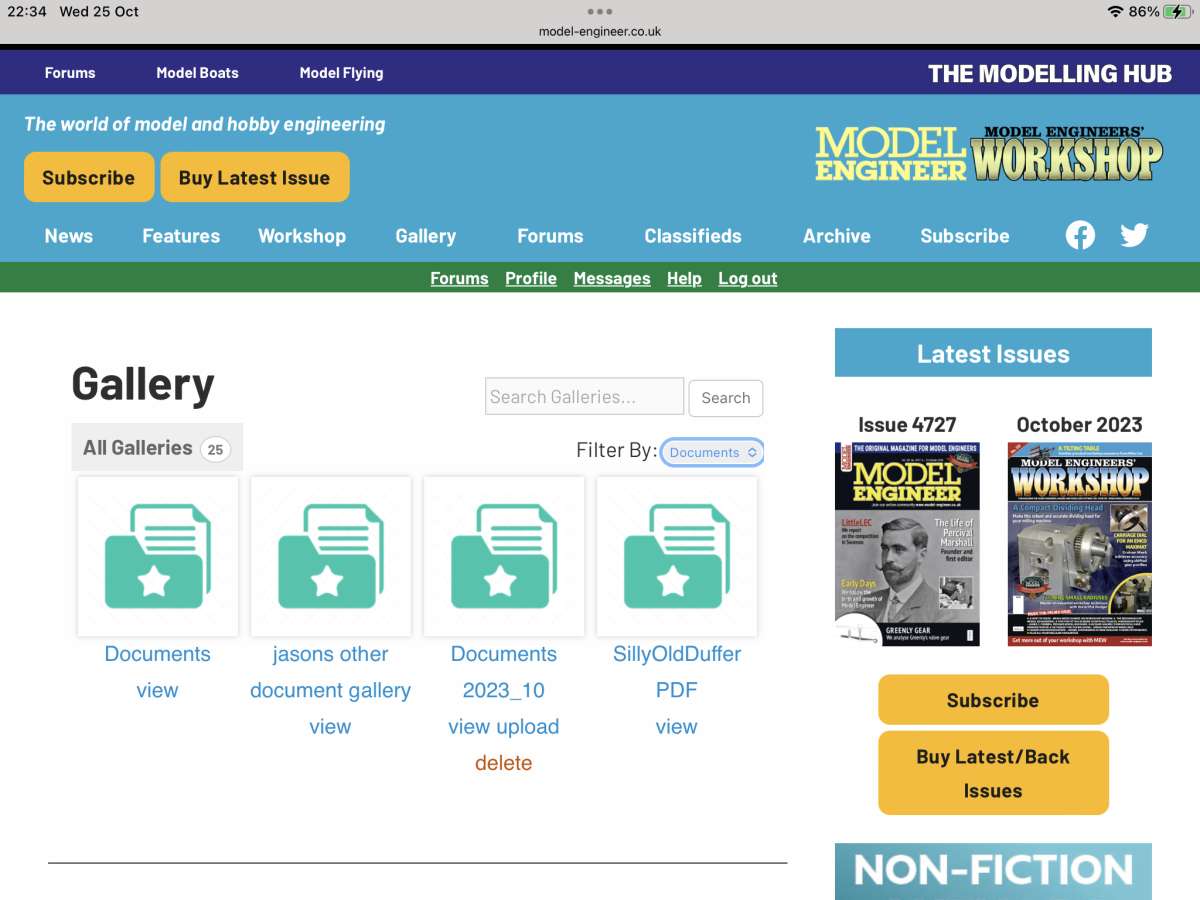Go to Model Flying site
Screen dimensions: 1200x900
coord(342,73)
